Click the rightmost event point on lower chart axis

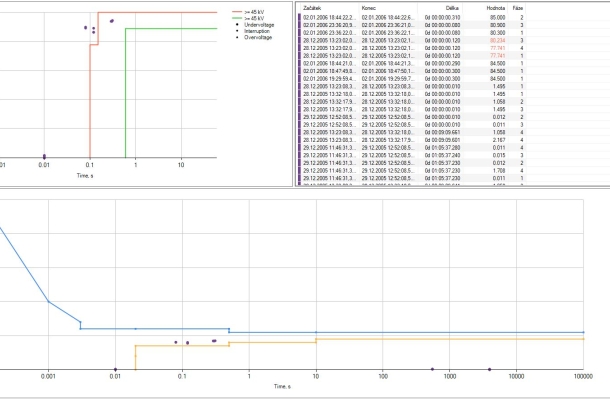tap(489, 369)
